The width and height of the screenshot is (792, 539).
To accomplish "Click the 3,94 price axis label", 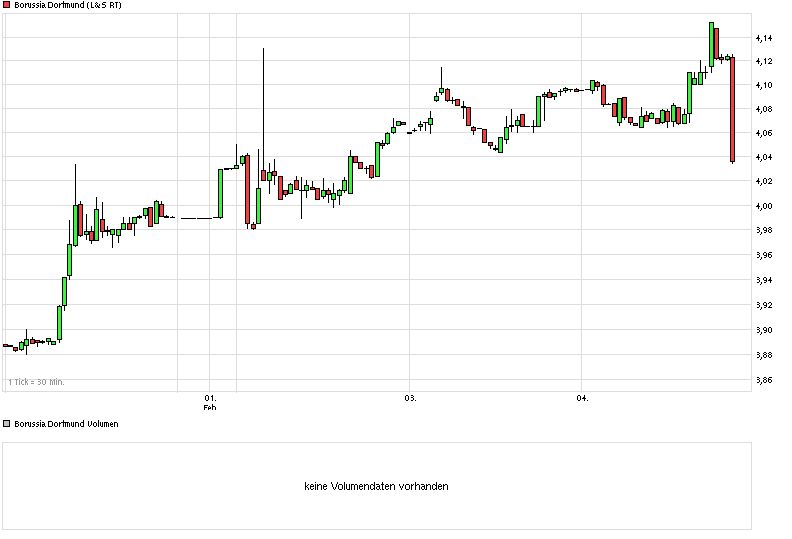I will point(764,280).
